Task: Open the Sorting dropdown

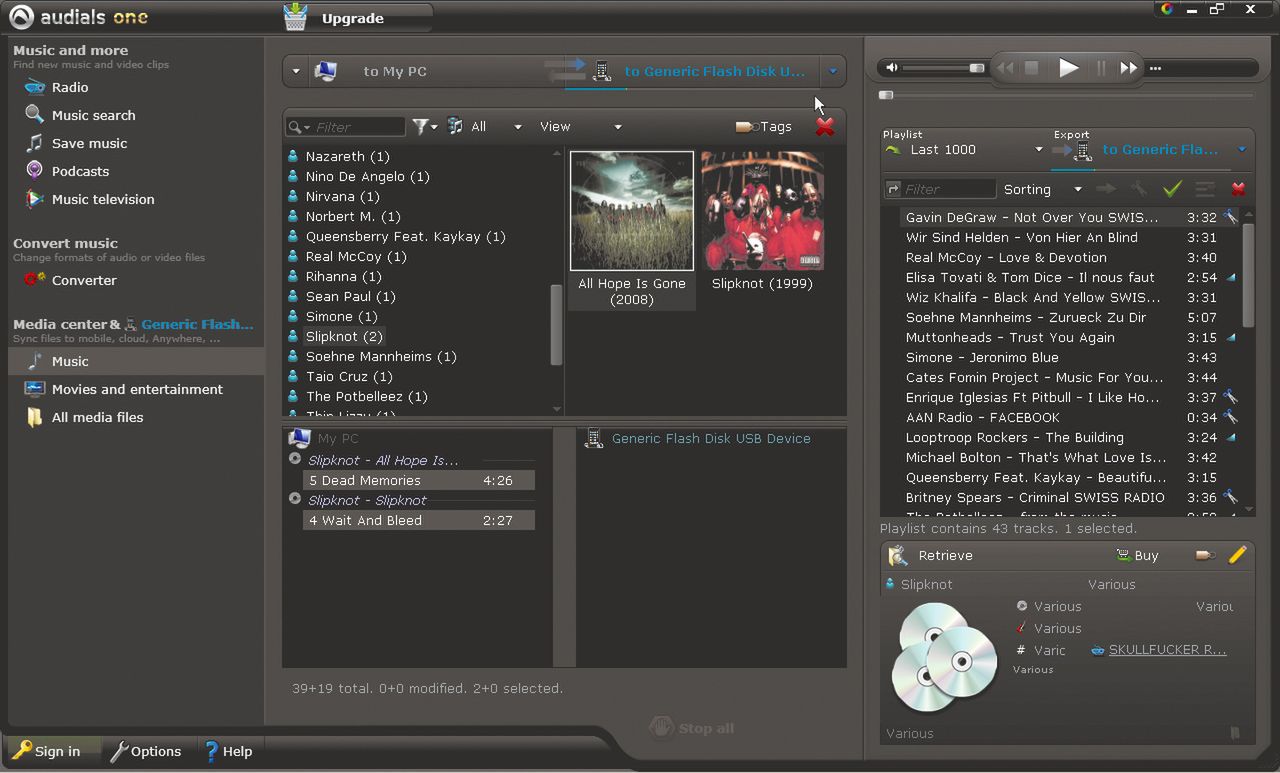Action: click(x=1043, y=189)
